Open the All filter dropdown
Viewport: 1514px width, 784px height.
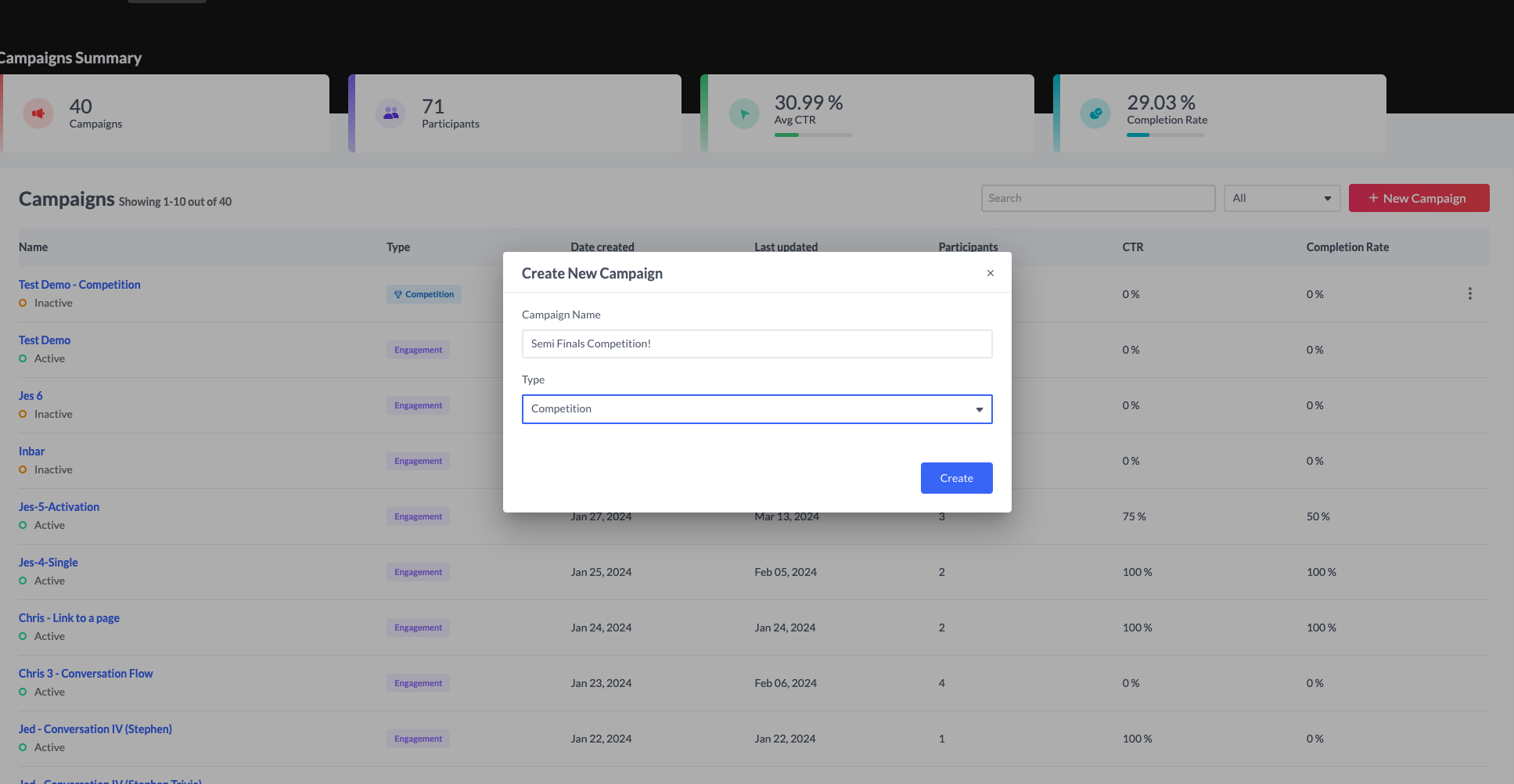(1281, 198)
